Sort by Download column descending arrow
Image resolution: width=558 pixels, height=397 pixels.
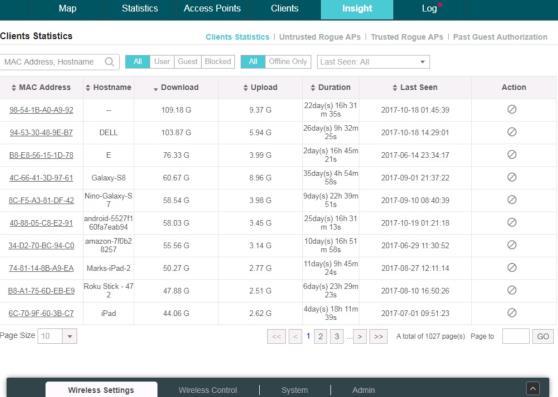point(156,89)
